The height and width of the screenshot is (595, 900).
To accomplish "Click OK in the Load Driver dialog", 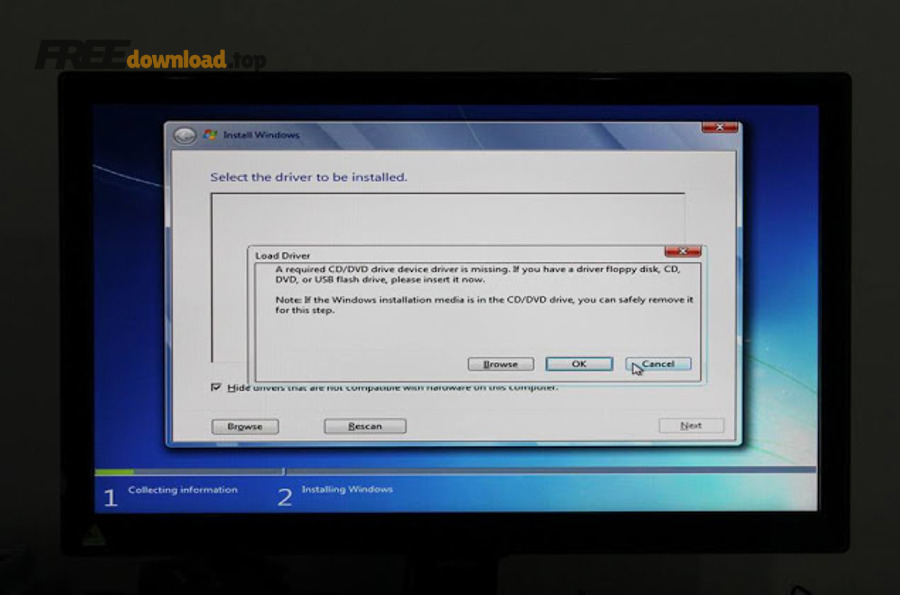I will (x=579, y=364).
